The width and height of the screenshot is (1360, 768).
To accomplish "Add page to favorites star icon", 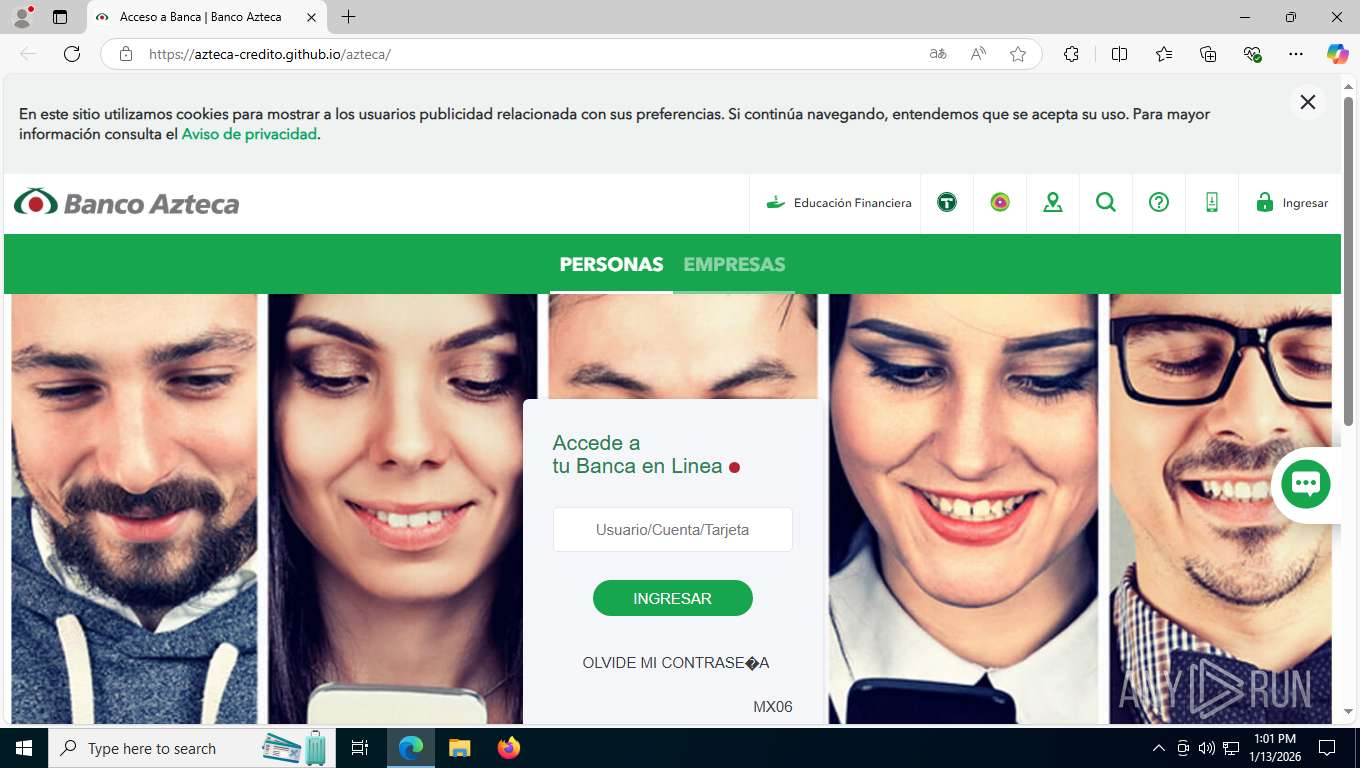I will tap(1018, 54).
